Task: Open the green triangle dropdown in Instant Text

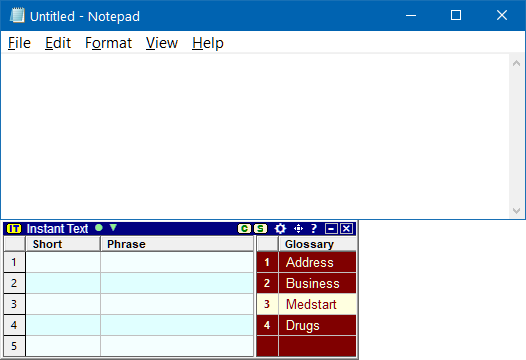Action: (x=113, y=227)
